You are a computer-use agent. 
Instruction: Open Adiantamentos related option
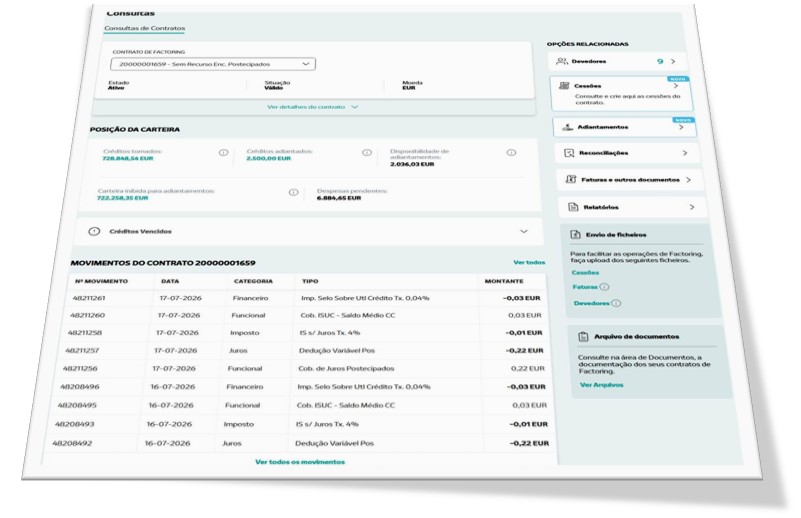pyautogui.click(x=625, y=127)
